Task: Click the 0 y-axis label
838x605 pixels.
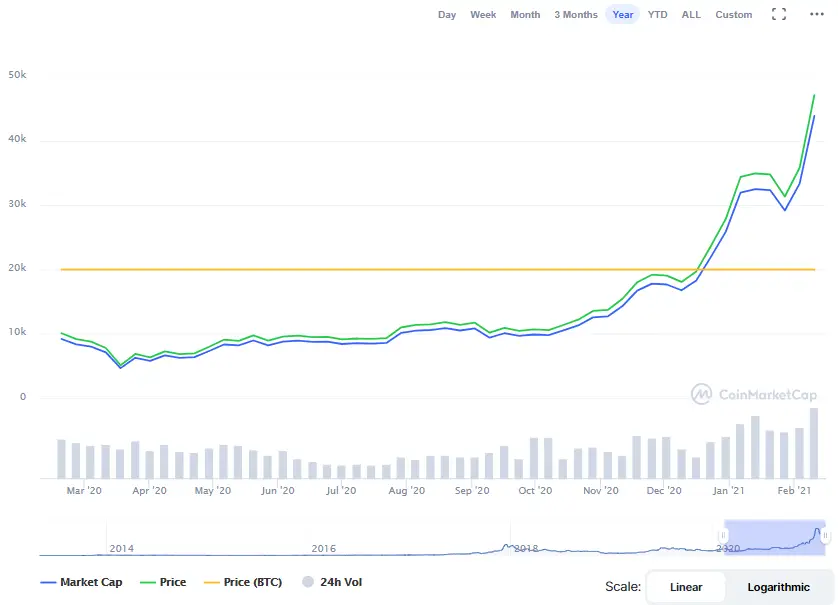Action: click(x=23, y=397)
